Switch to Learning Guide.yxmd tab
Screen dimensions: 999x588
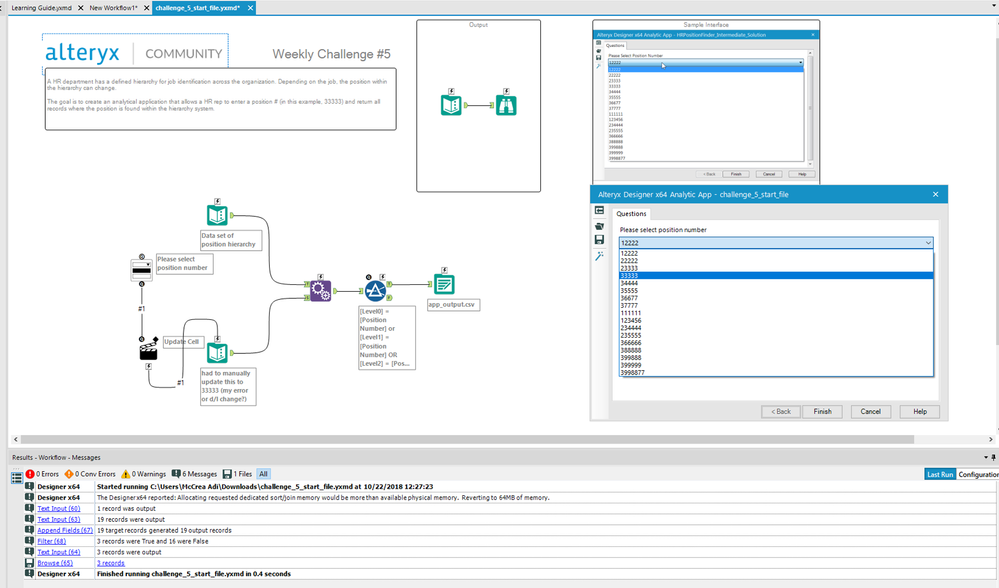41,8
